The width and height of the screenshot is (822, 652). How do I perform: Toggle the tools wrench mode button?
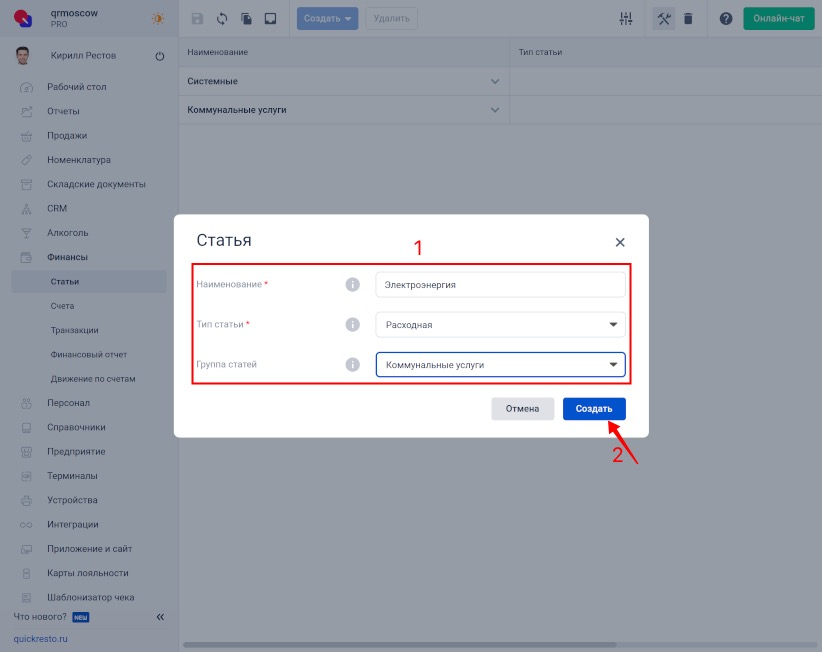pos(663,18)
